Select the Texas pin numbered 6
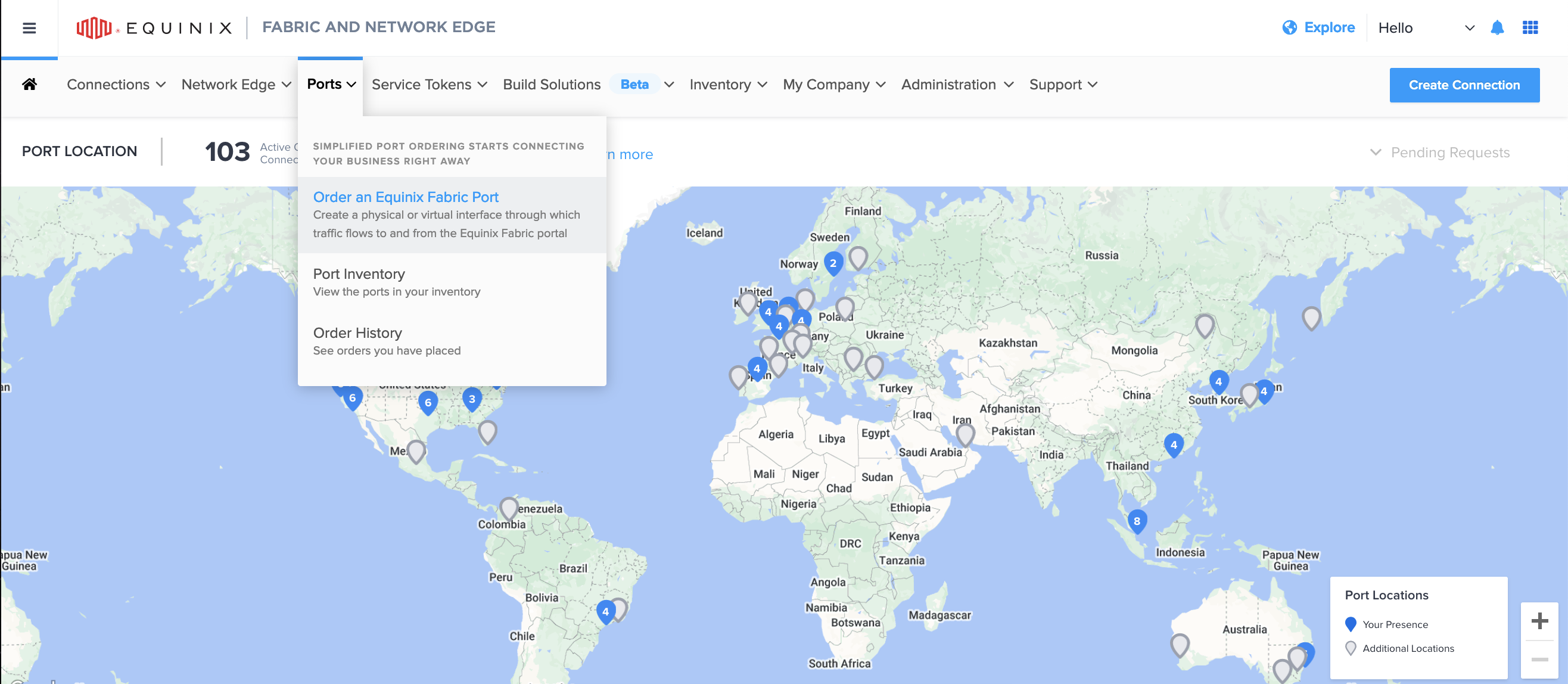Screen dimensions: 1568x684 tap(428, 402)
